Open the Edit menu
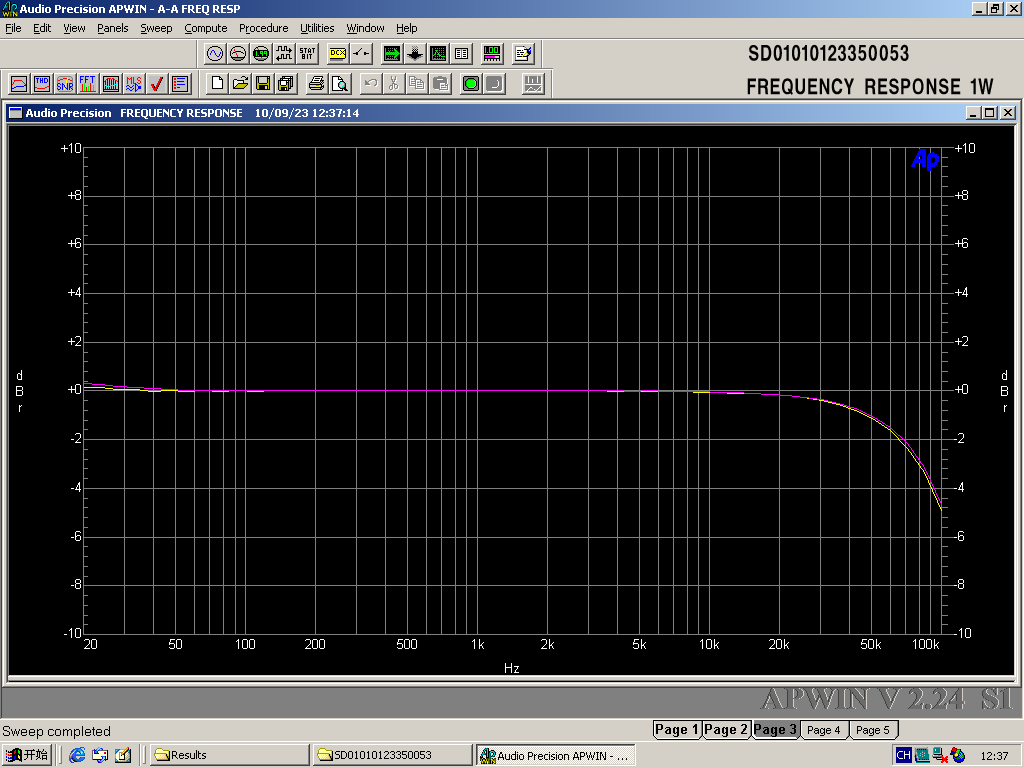The height and width of the screenshot is (768, 1024). (x=42, y=28)
